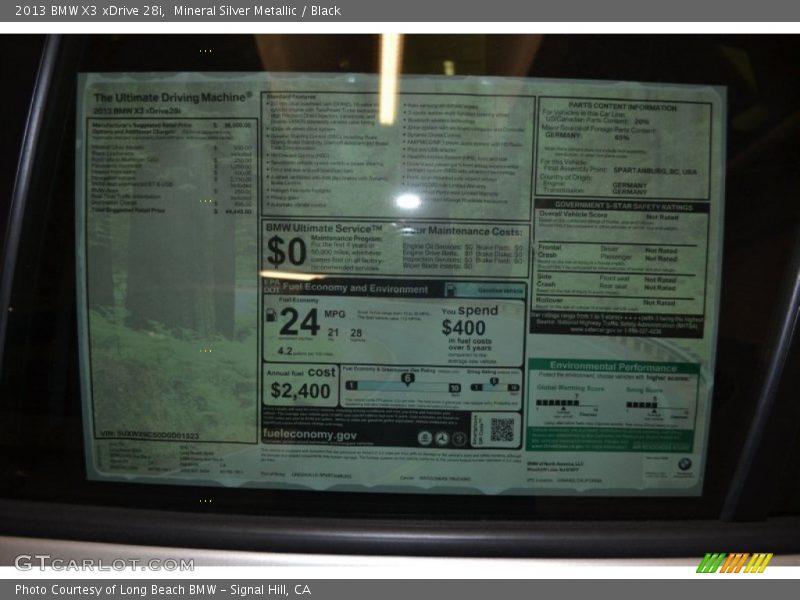Click the Environmental Performance green header
This screenshot has width=800, height=600.
coord(613,367)
